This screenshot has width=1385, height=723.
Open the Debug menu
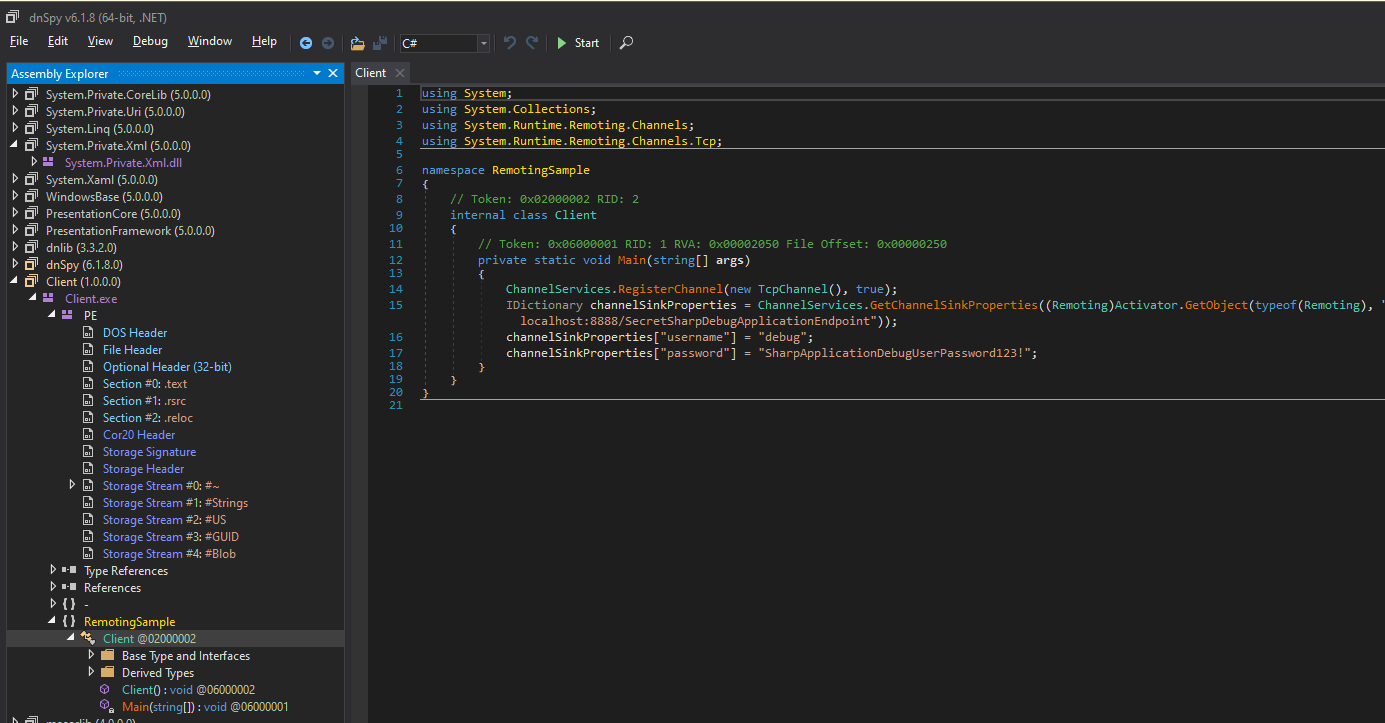click(150, 41)
